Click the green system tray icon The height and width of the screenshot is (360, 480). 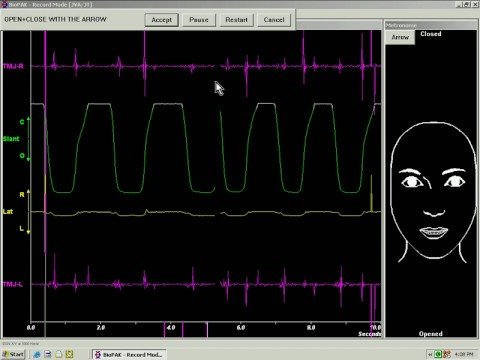[x=438, y=354]
